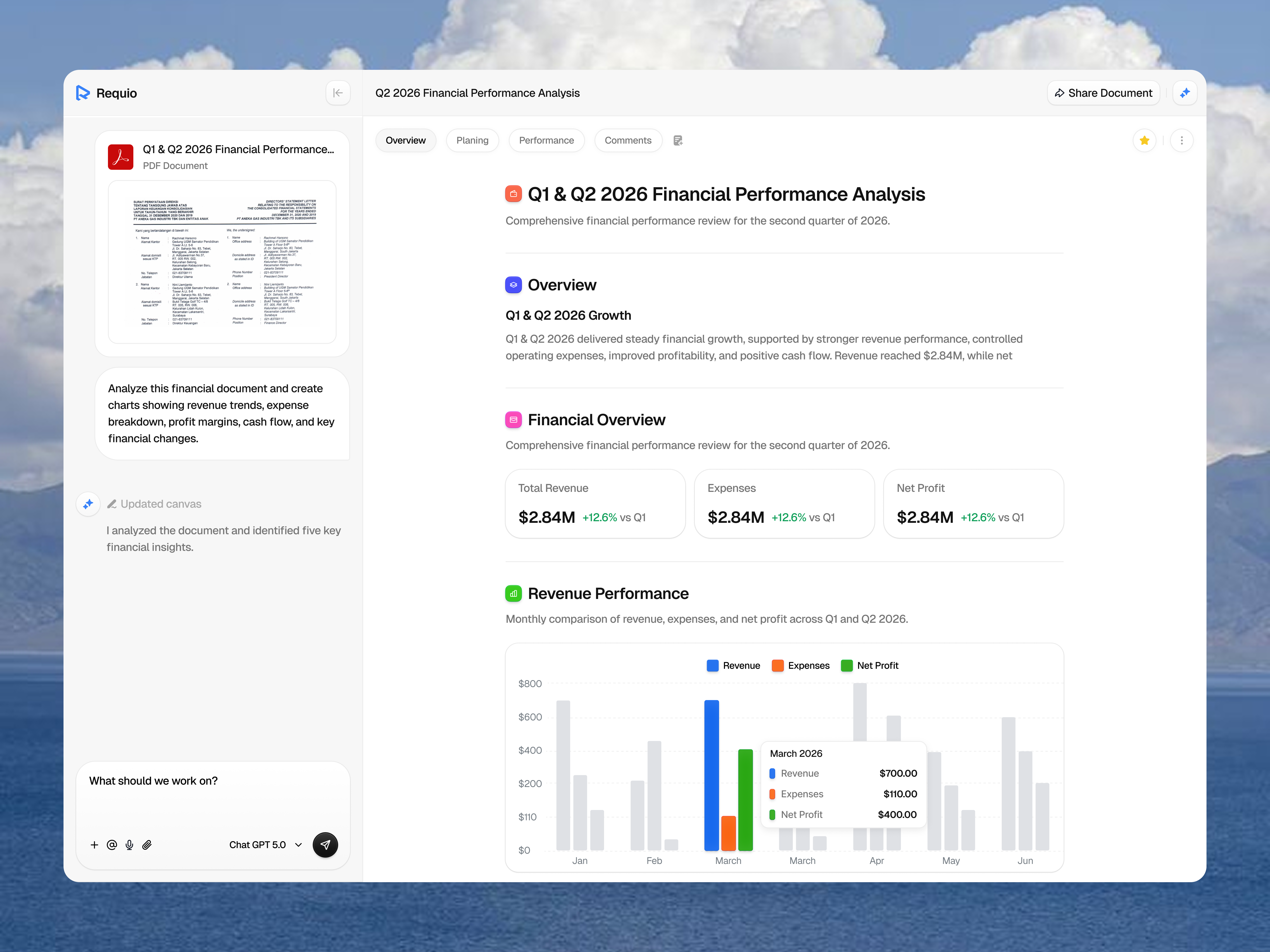Click the add note icon beside Comments
The width and height of the screenshot is (1270, 952).
pyautogui.click(x=678, y=141)
